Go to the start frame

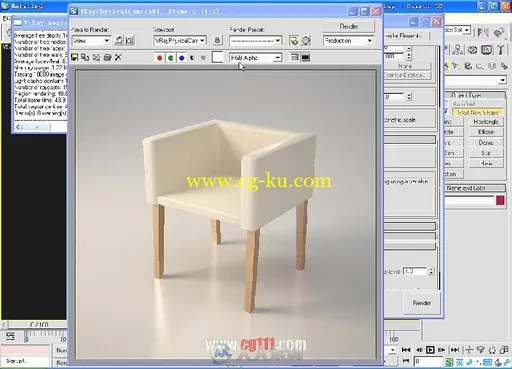(406, 350)
